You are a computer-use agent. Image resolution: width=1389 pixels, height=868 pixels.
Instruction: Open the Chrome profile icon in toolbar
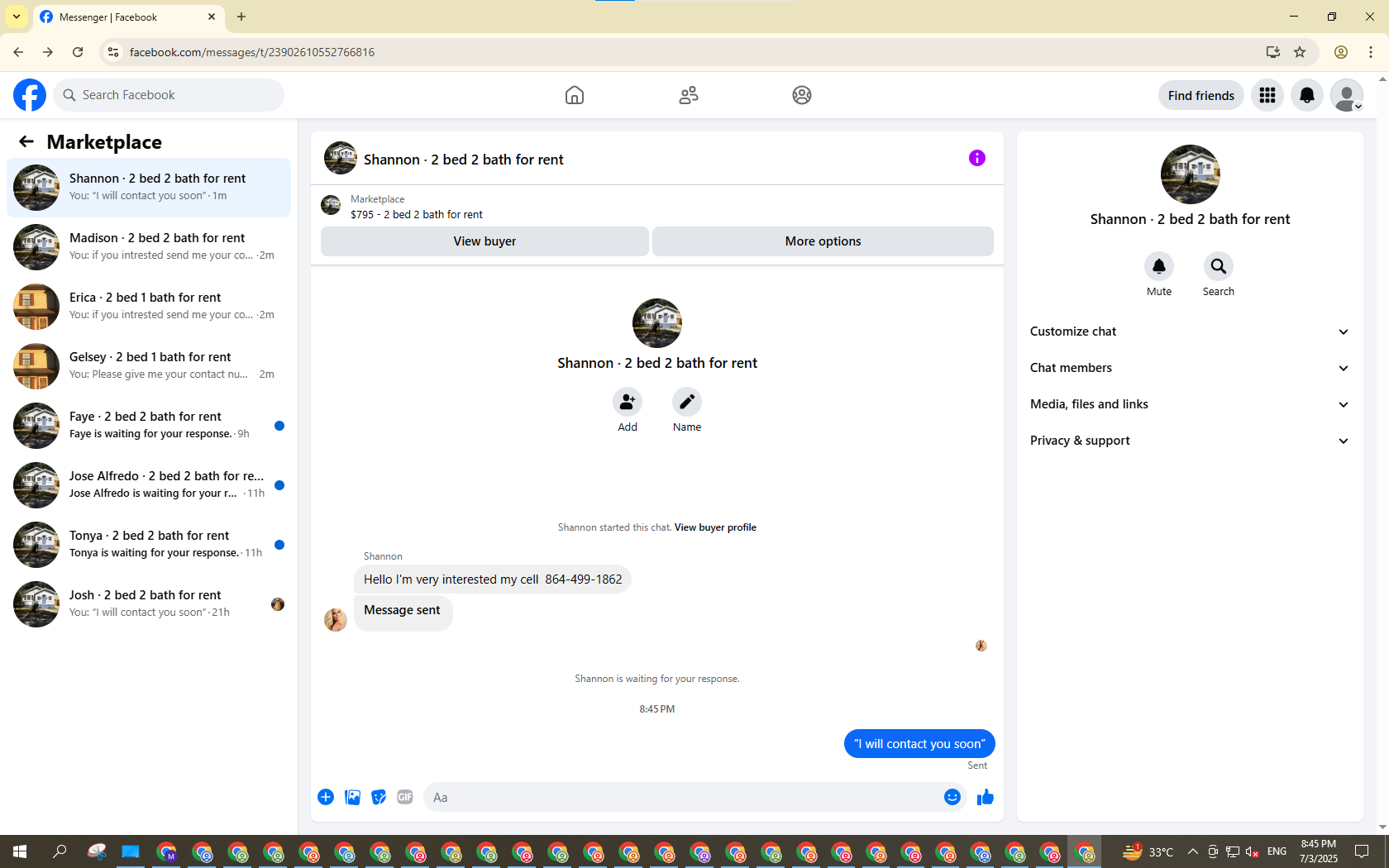[1341, 52]
